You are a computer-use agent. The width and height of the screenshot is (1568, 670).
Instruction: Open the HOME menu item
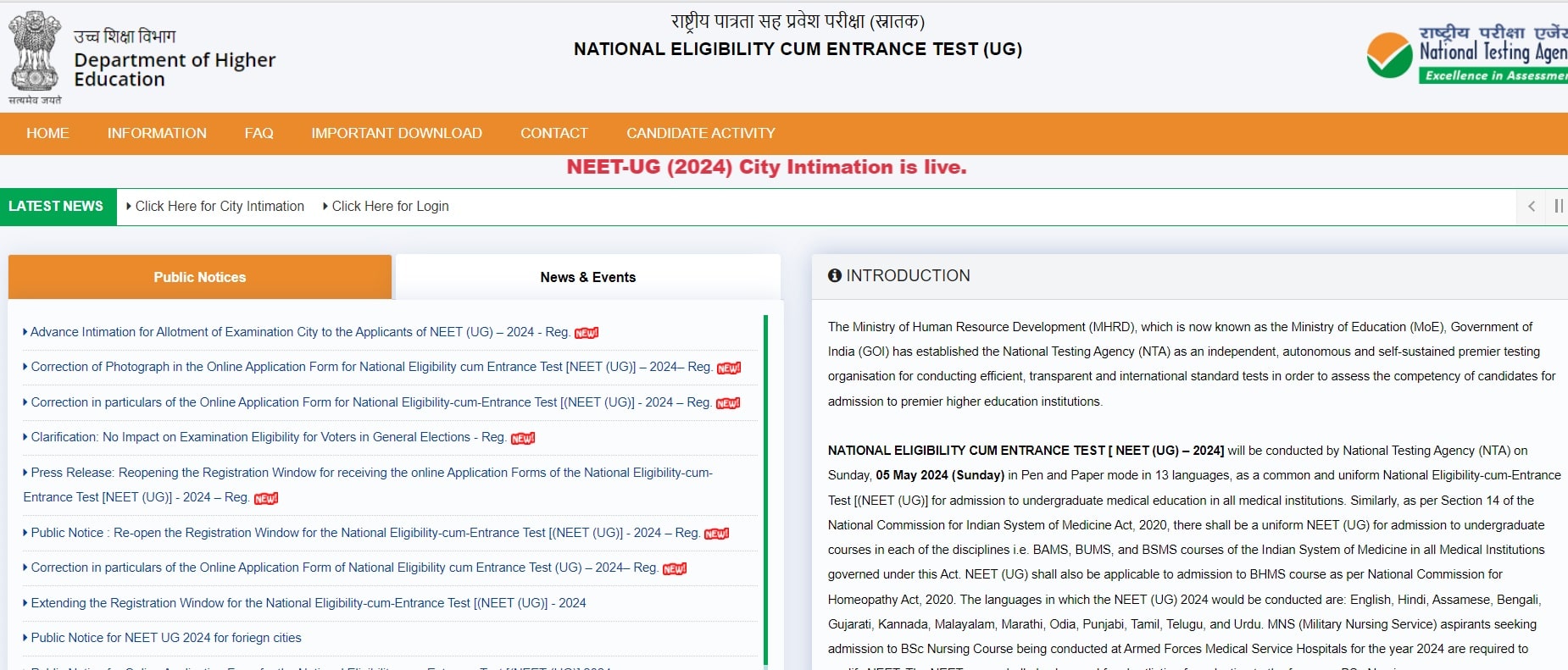coord(47,133)
